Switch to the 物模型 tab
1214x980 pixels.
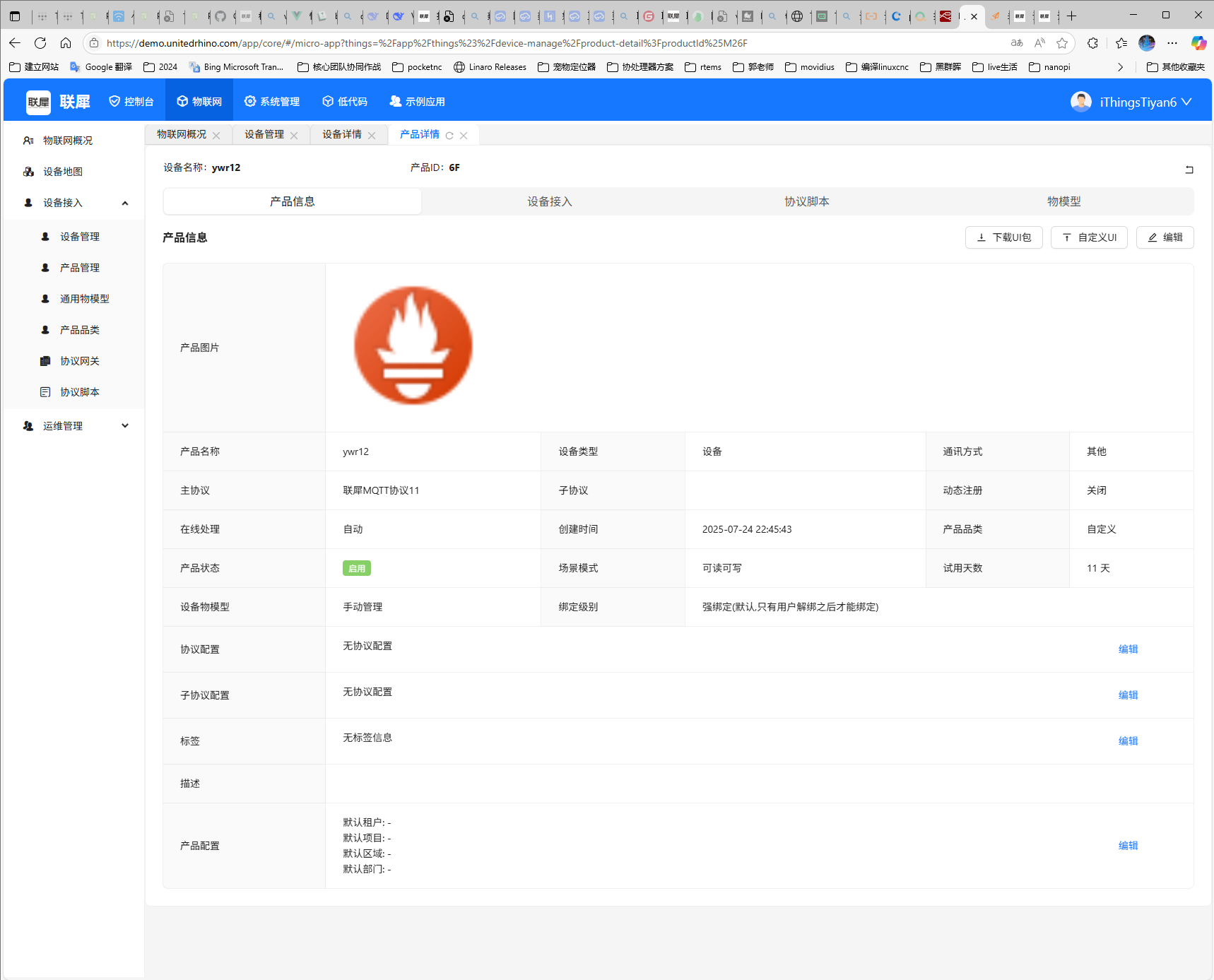pos(1063,201)
